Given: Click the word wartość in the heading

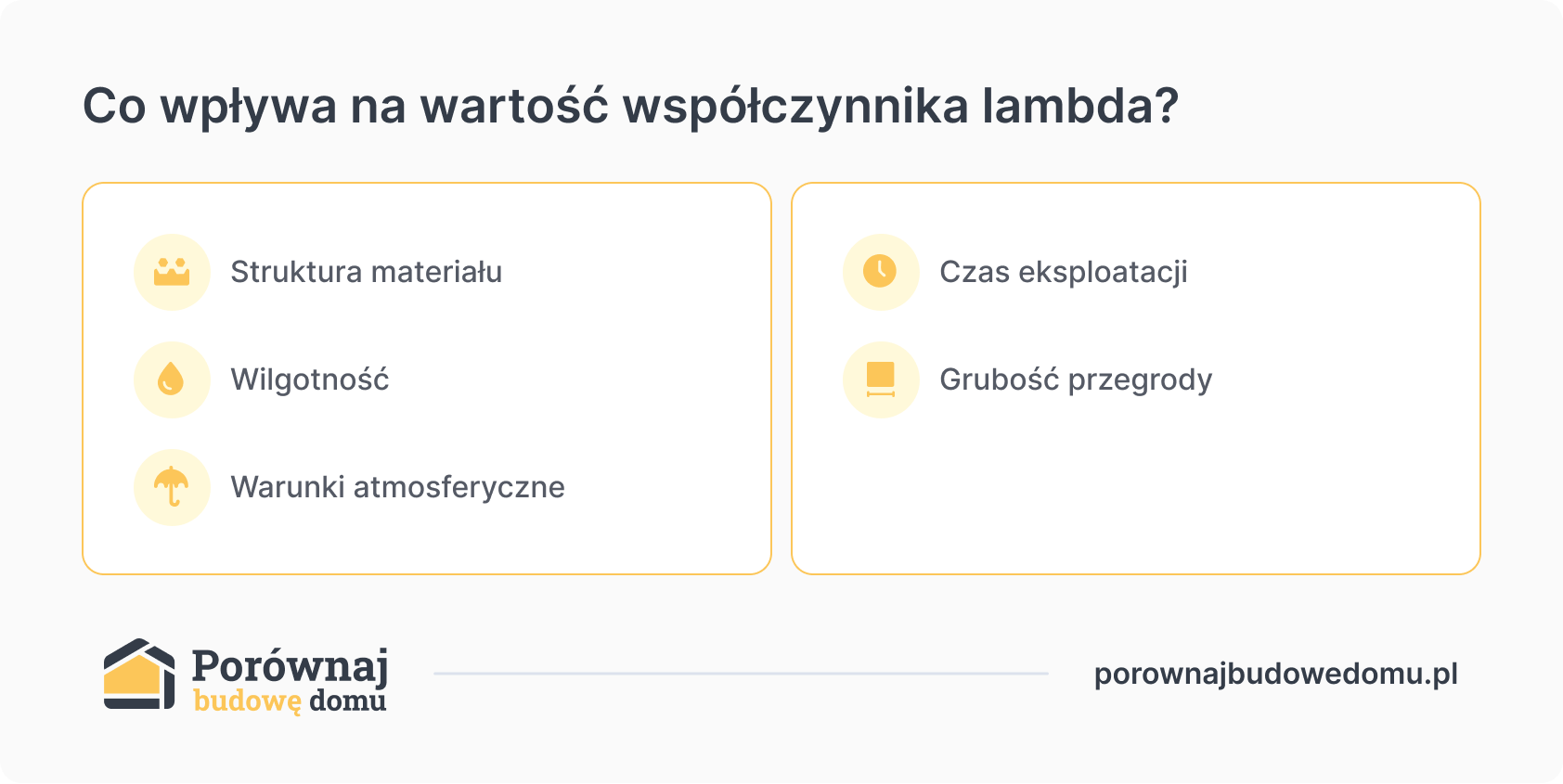Looking at the screenshot, I should [515, 105].
